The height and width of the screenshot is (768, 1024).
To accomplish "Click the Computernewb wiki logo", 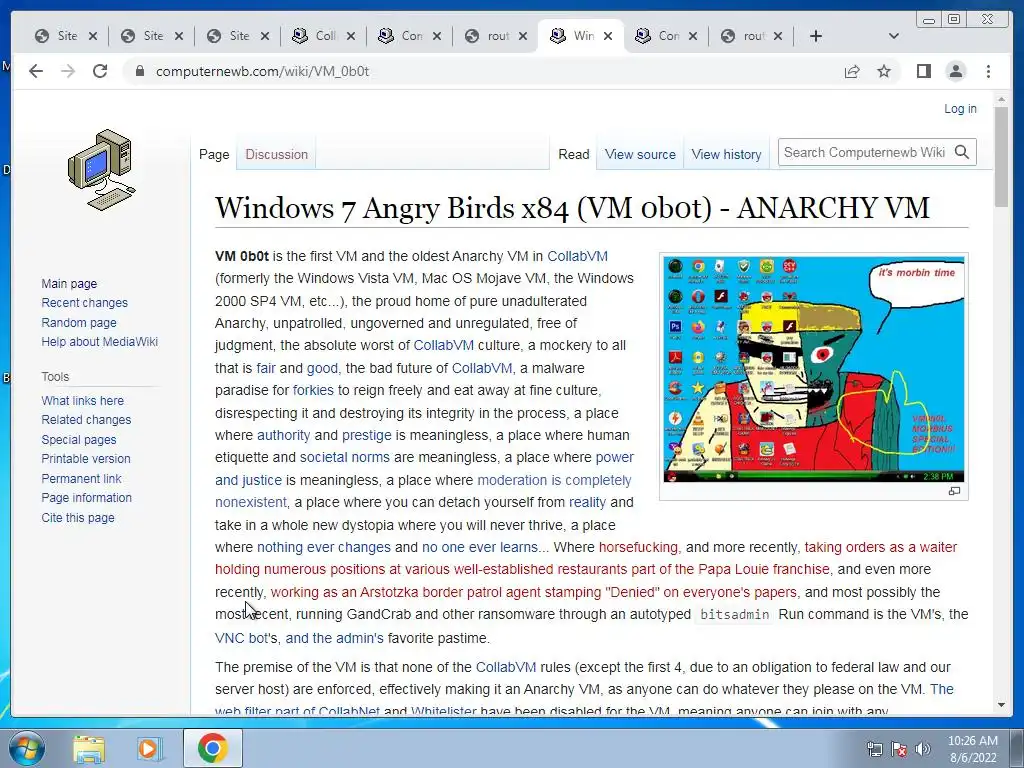I will (101, 170).
